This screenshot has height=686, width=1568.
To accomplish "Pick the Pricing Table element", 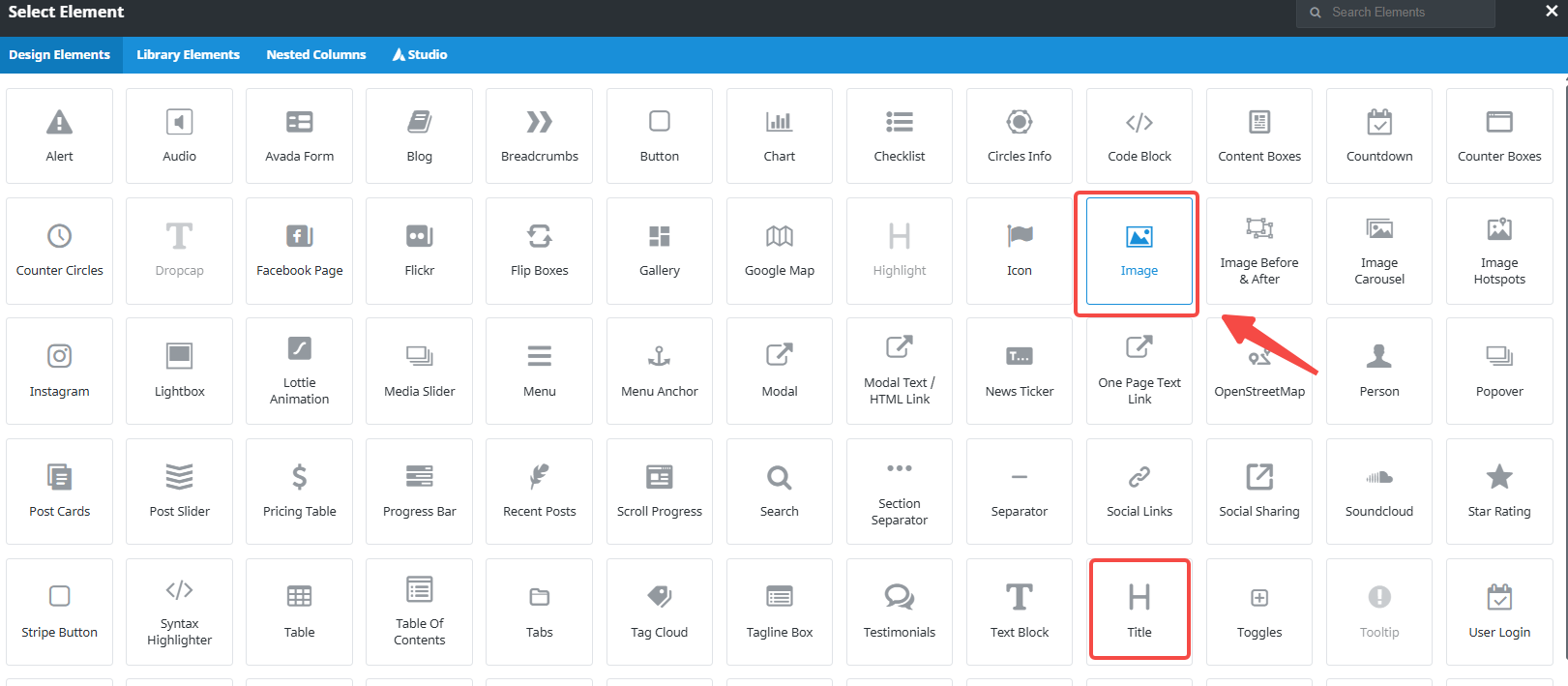I will tap(299, 492).
